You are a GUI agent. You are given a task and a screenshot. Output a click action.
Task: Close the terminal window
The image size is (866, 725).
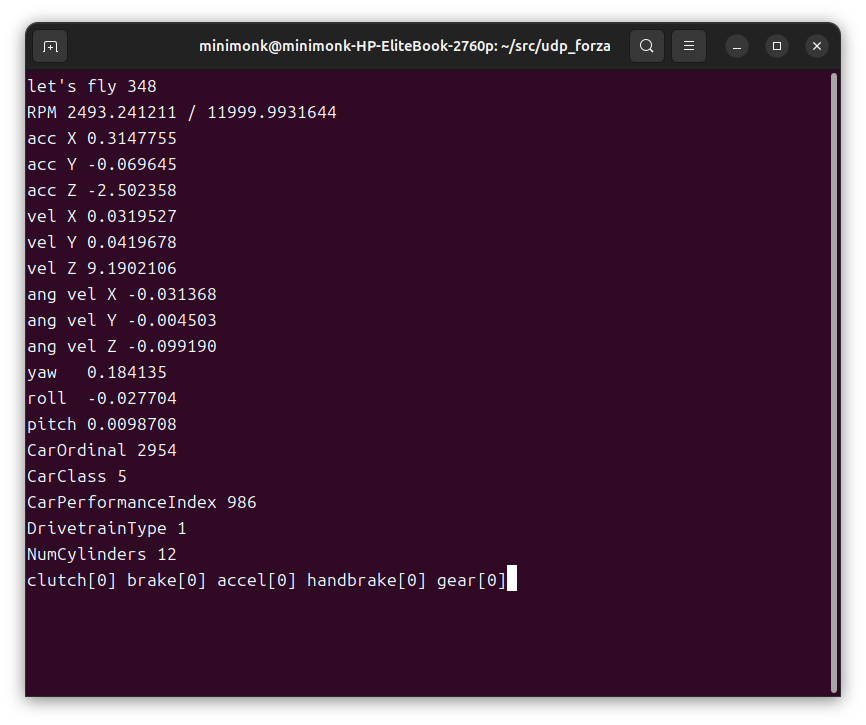tap(817, 46)
